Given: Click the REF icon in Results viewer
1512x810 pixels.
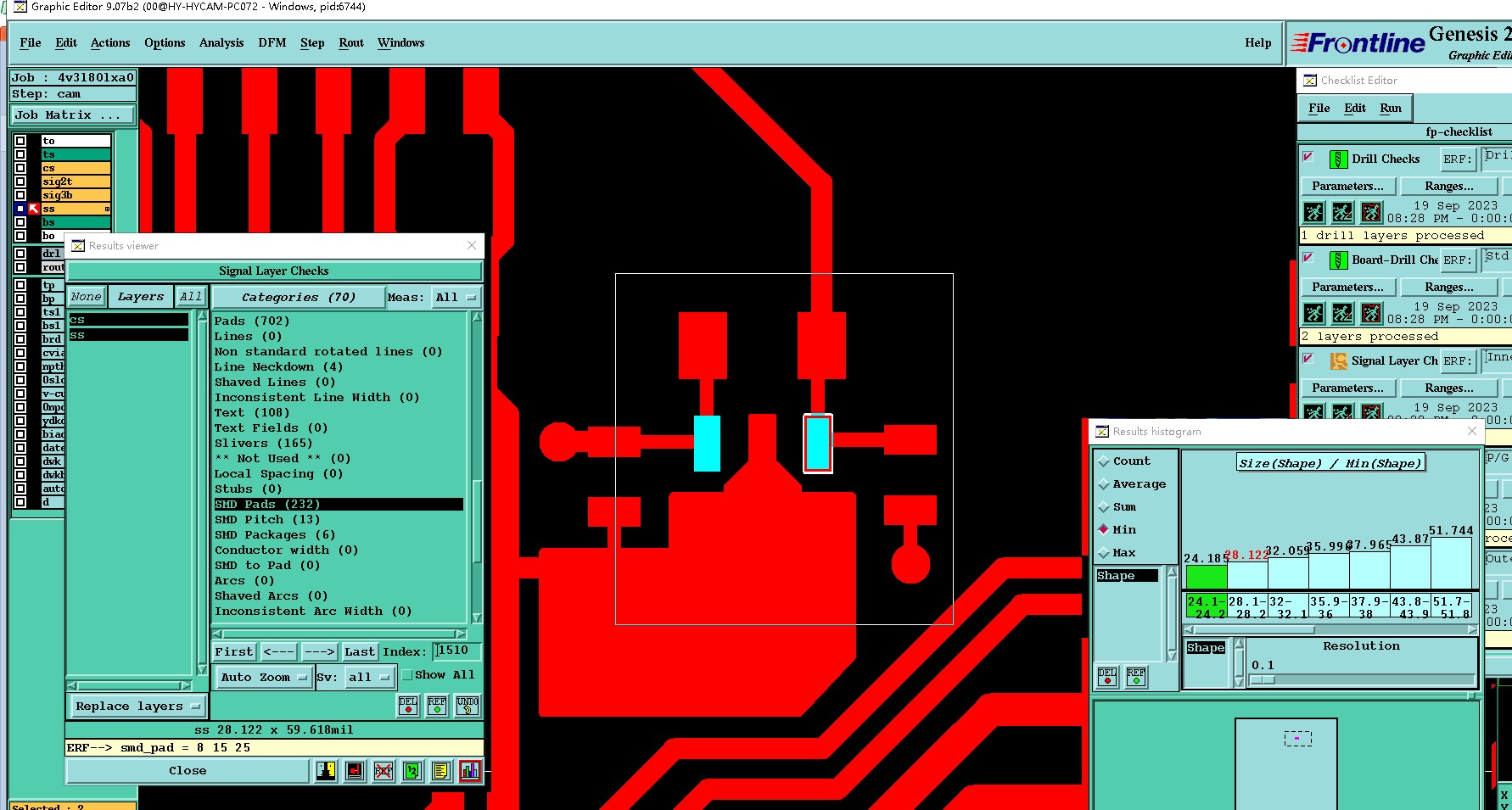Looking at the screenshot, I should 437,706.
